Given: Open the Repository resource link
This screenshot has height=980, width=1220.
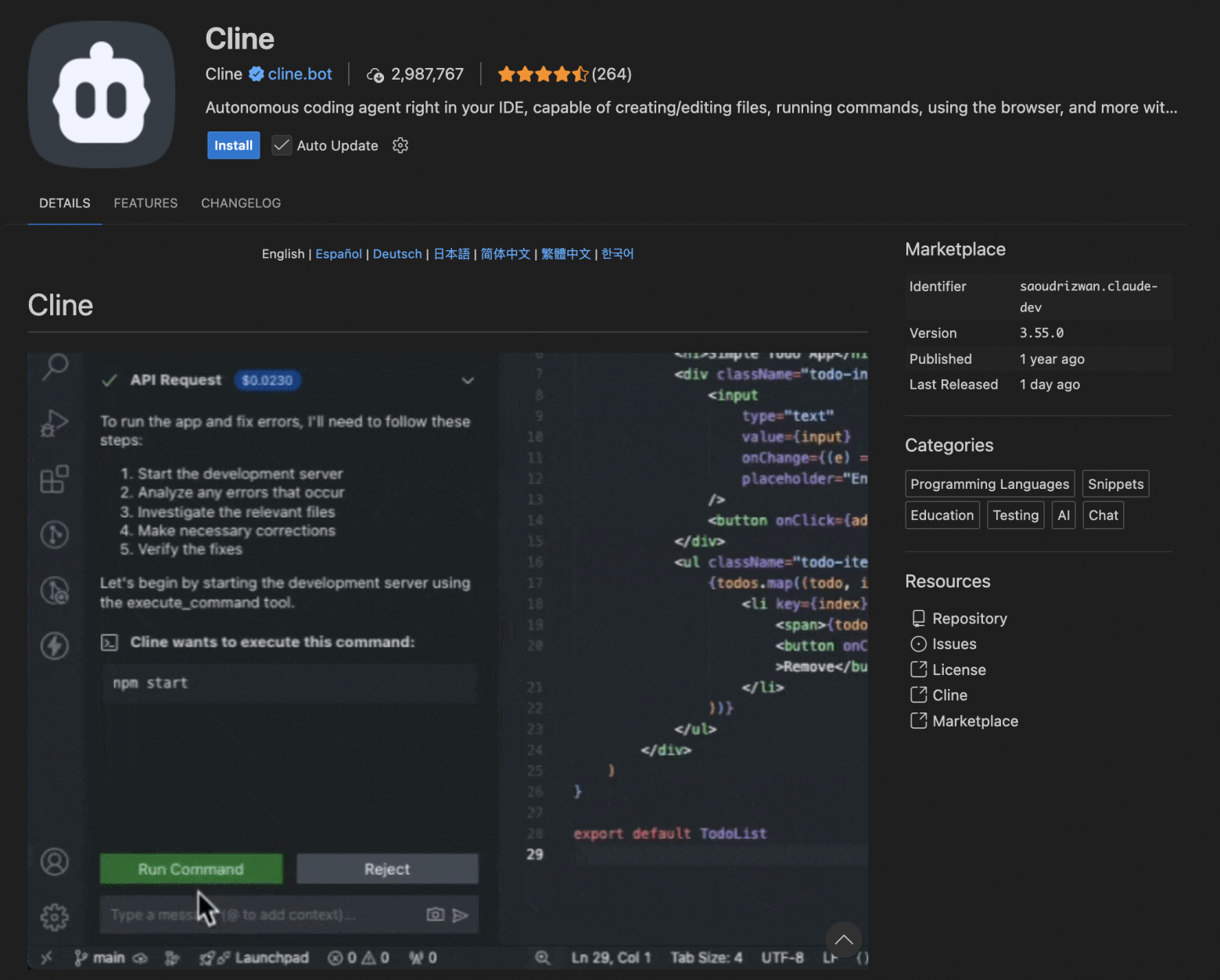Looking at the screenshot, I should click(x=970, y=618).
